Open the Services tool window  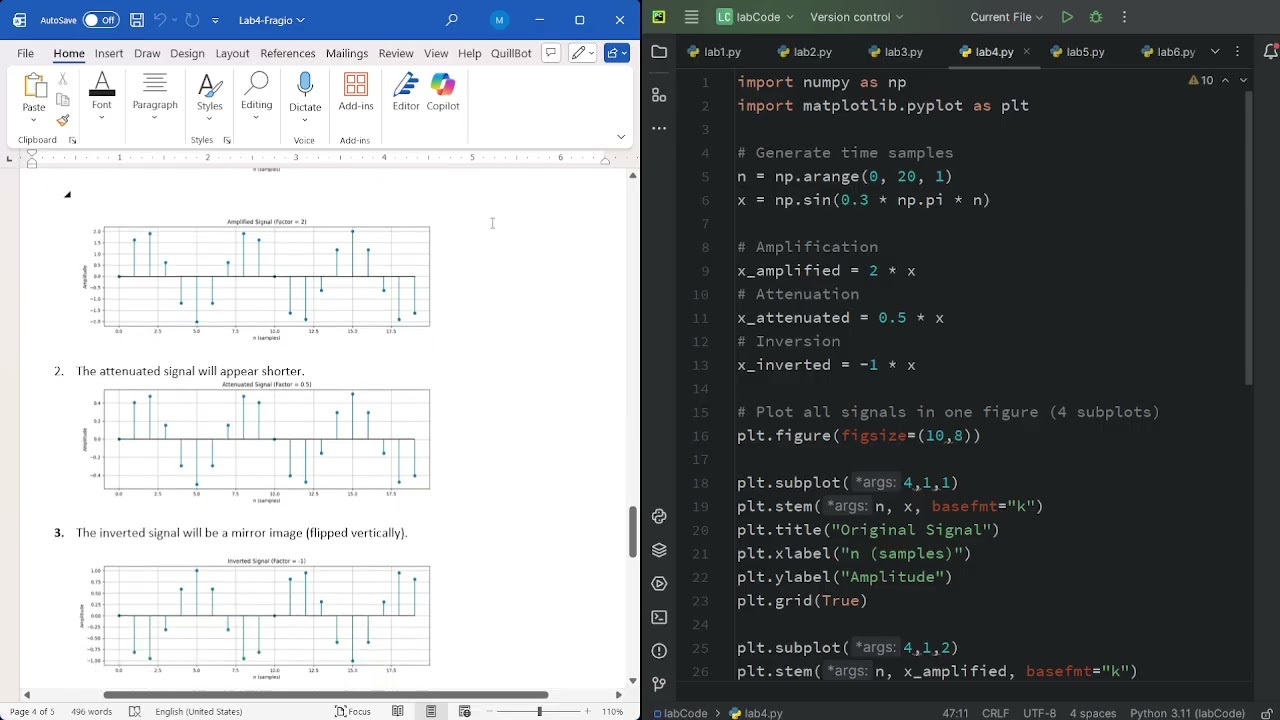point(659,583)
